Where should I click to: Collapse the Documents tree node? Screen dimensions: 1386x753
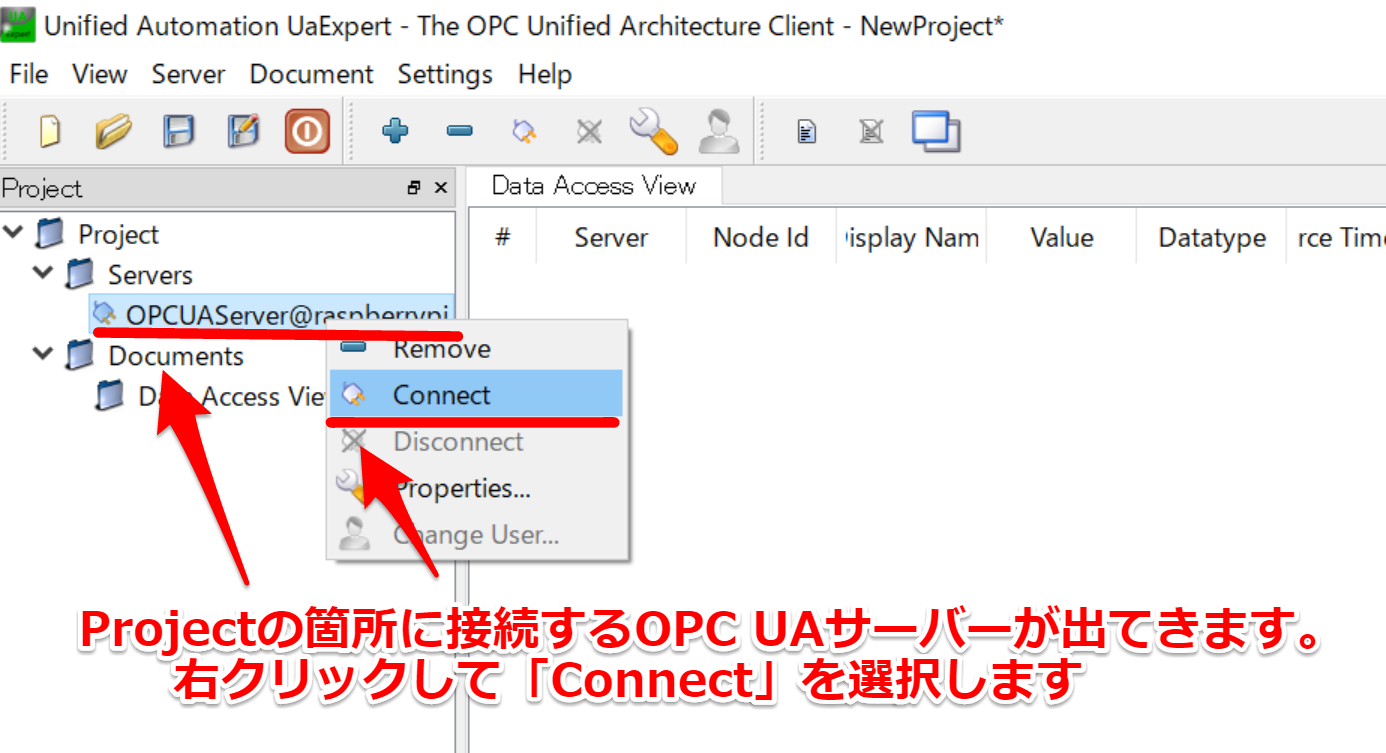[x=42, y=355]
